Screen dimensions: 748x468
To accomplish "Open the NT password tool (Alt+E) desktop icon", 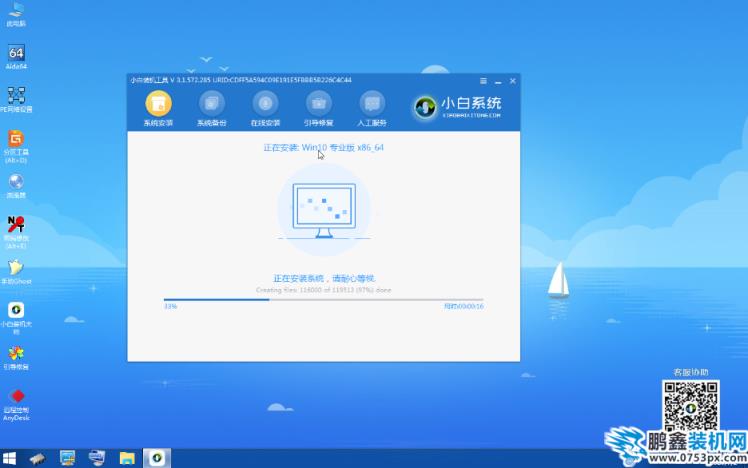I will [16, 232].
